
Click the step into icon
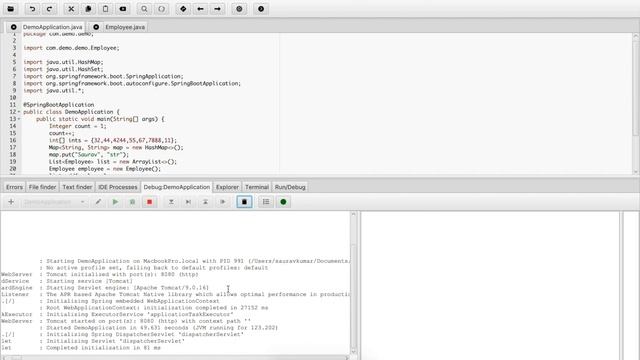click(171, 202)
